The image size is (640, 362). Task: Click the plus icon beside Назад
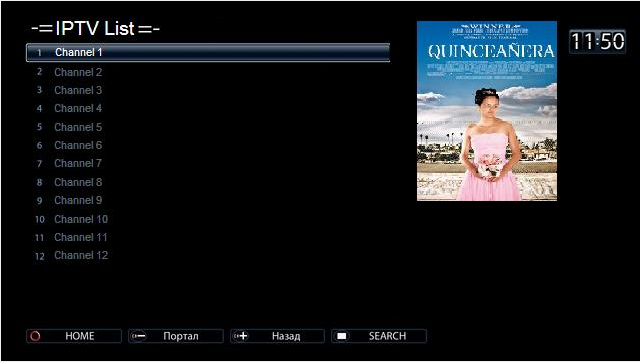[x=241, y=336]
